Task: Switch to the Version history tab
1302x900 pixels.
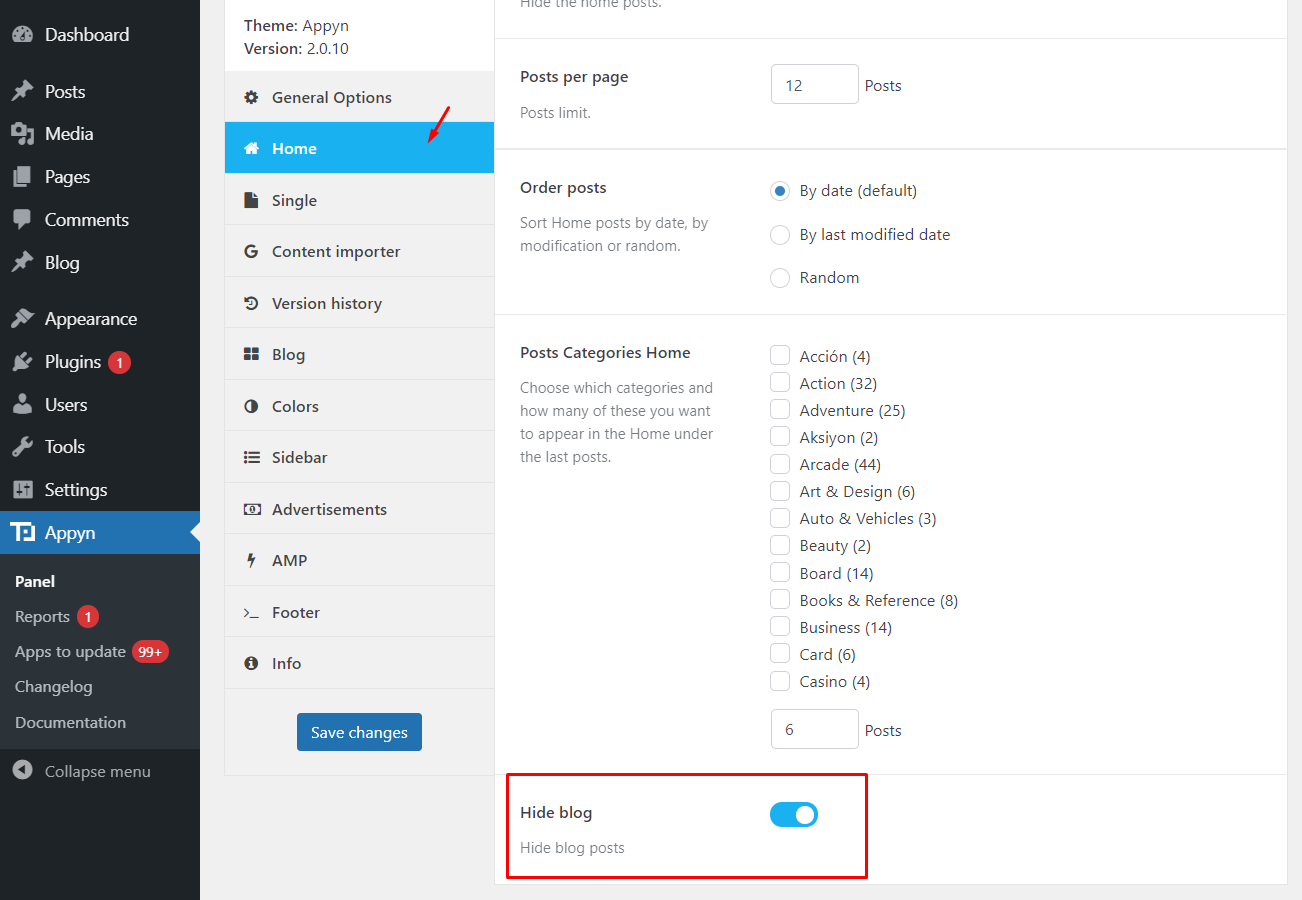Action: (x=359, y=303)
